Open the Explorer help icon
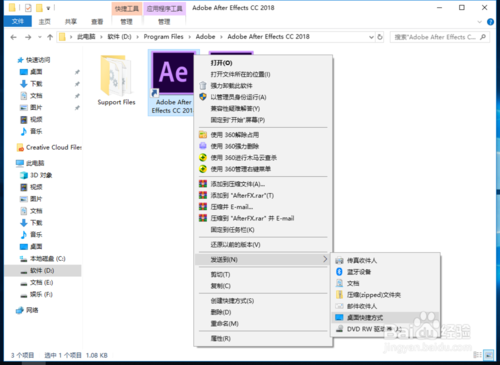This screenshot has height=365, width=500. [x=490, y=22]
